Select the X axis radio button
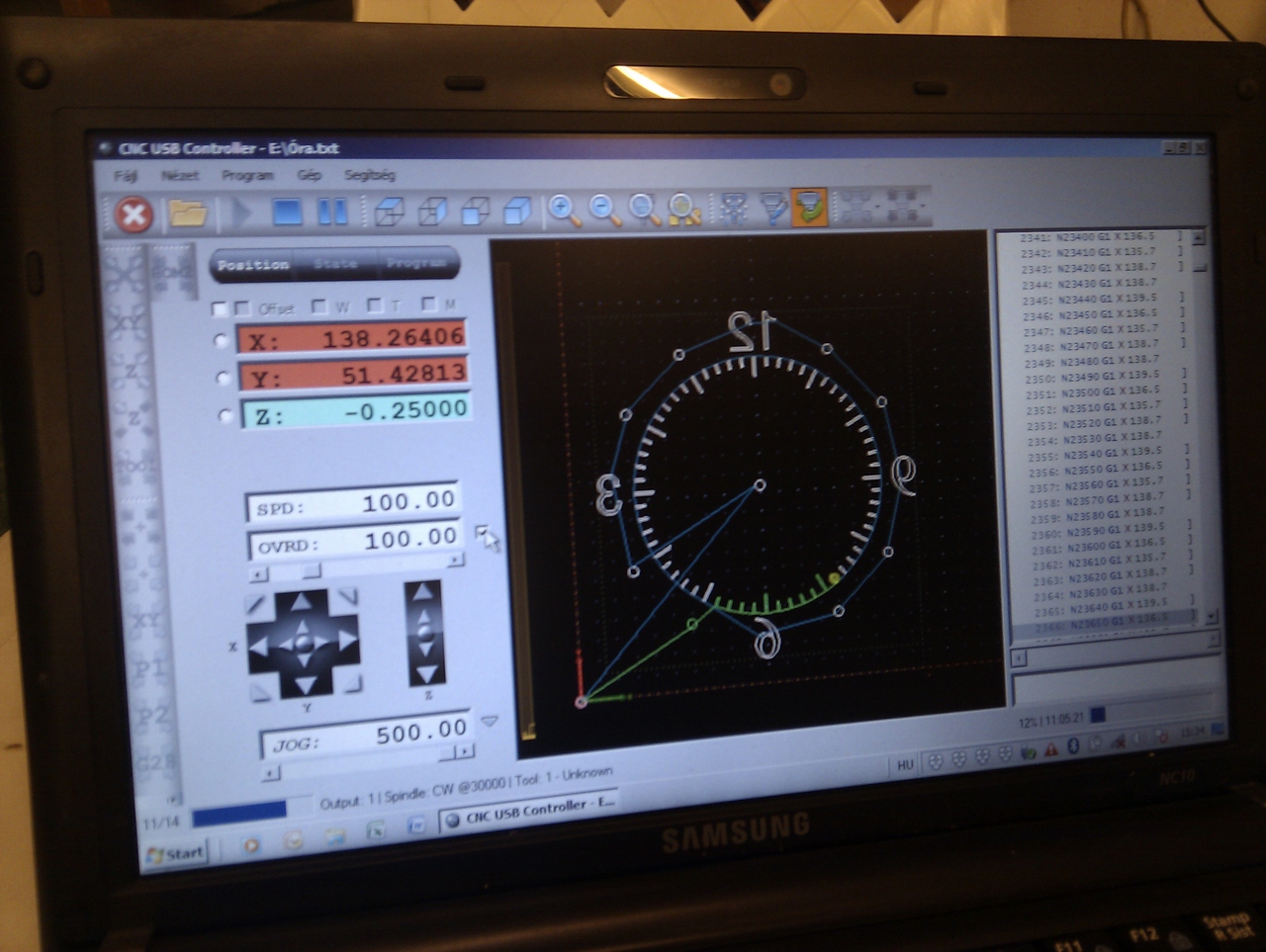Image resolution: width=1266 pixels, height=952 pixels. (x=221, y=341)
